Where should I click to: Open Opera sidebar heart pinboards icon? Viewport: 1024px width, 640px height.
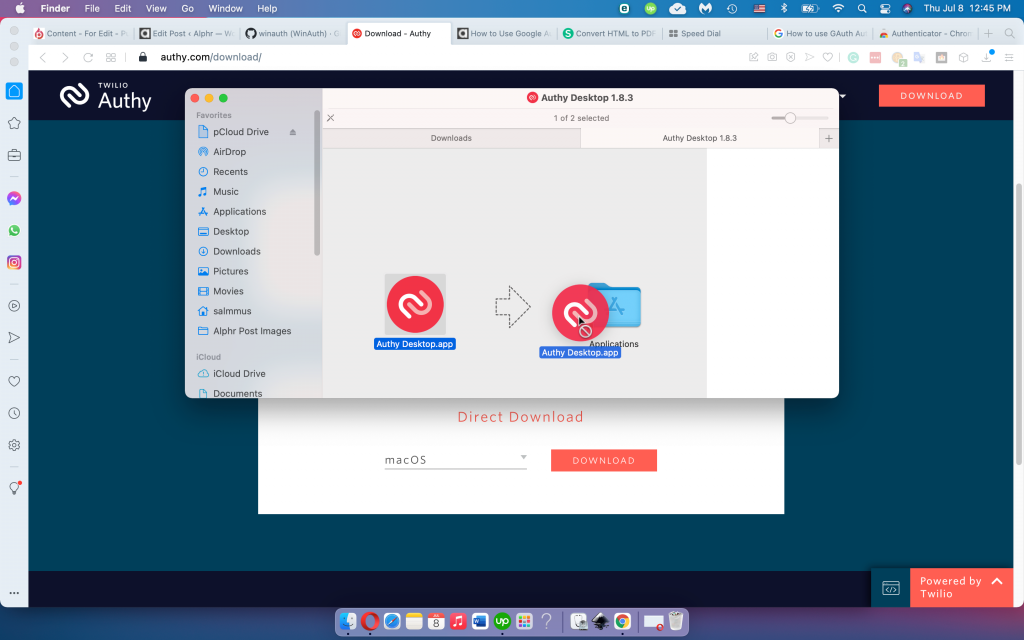click(x=14, y=381)
